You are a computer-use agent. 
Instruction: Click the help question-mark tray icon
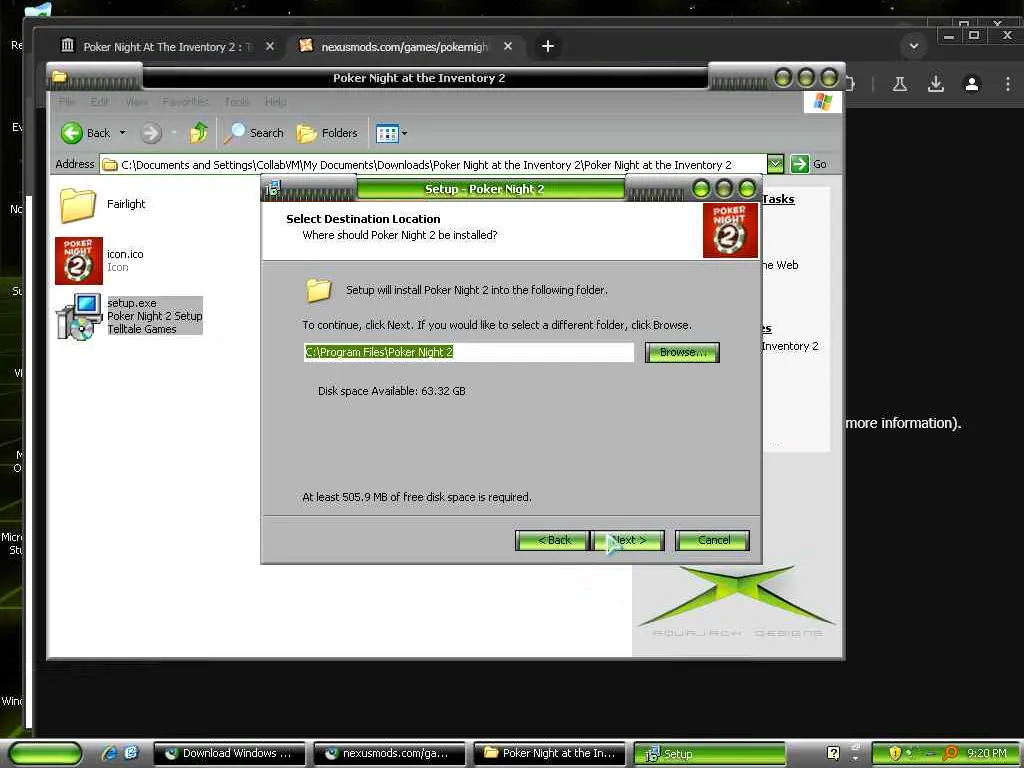tap(833, 753)
